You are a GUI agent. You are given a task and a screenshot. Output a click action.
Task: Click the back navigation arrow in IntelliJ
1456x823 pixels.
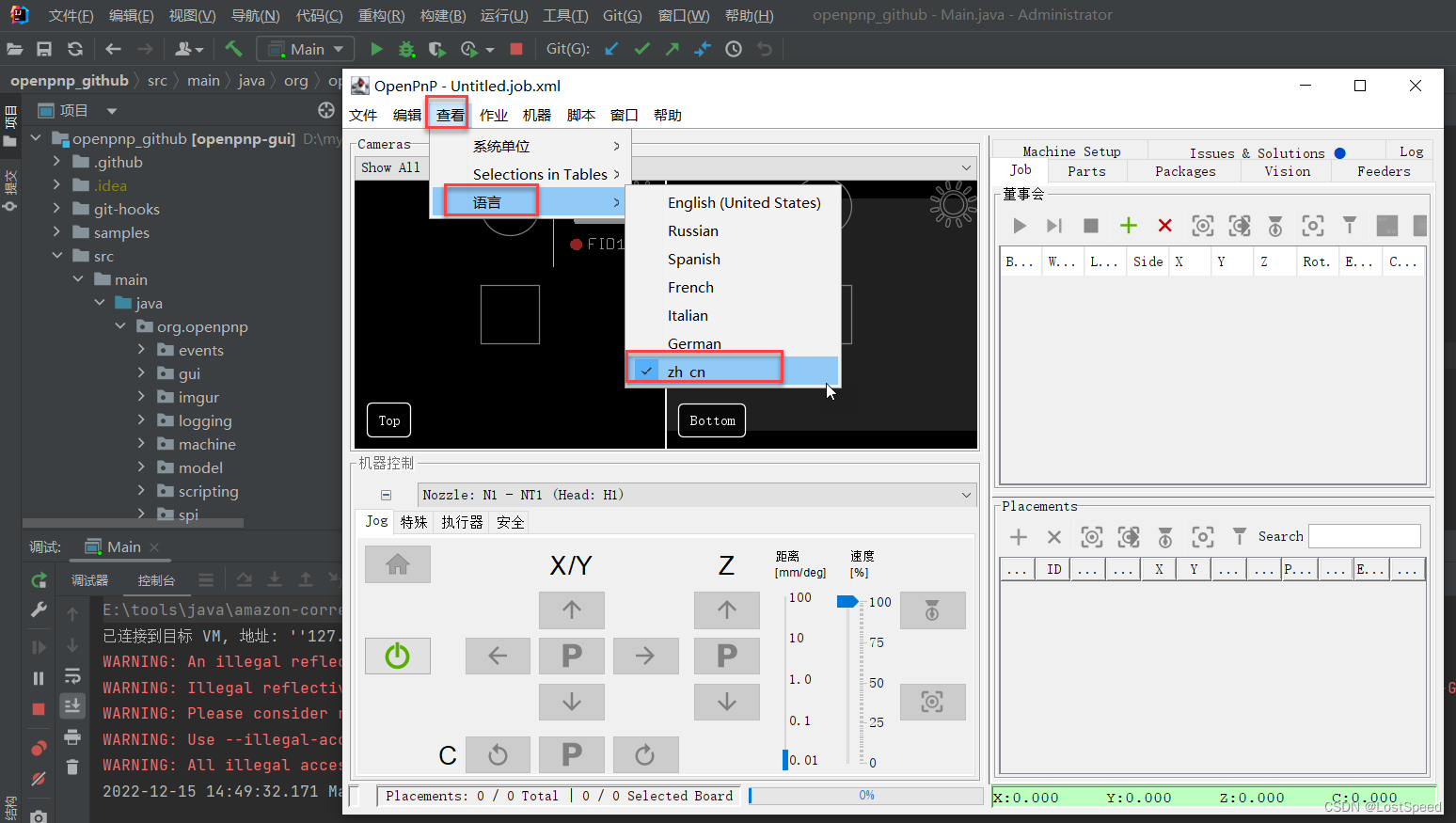point(114,49)
